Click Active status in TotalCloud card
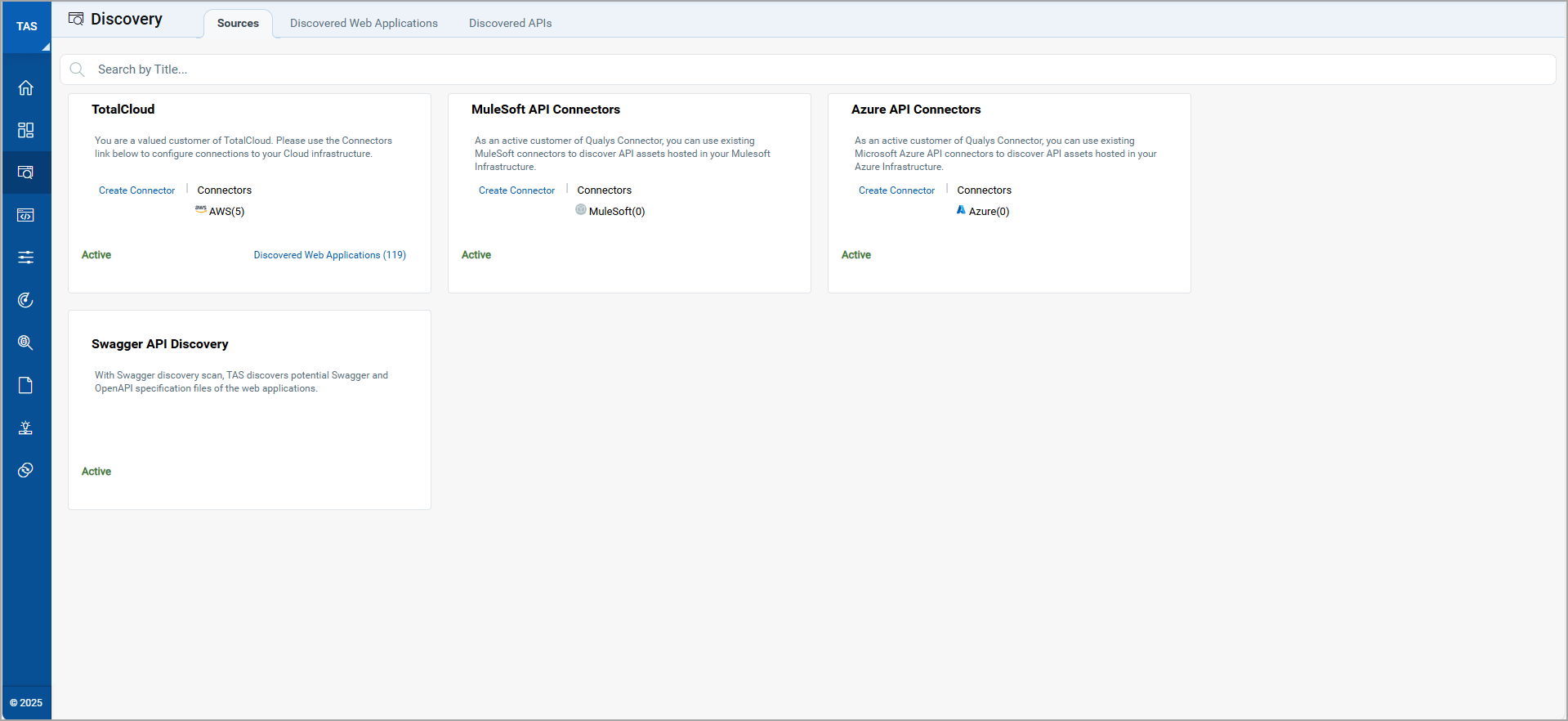 (x=96, y=255)
